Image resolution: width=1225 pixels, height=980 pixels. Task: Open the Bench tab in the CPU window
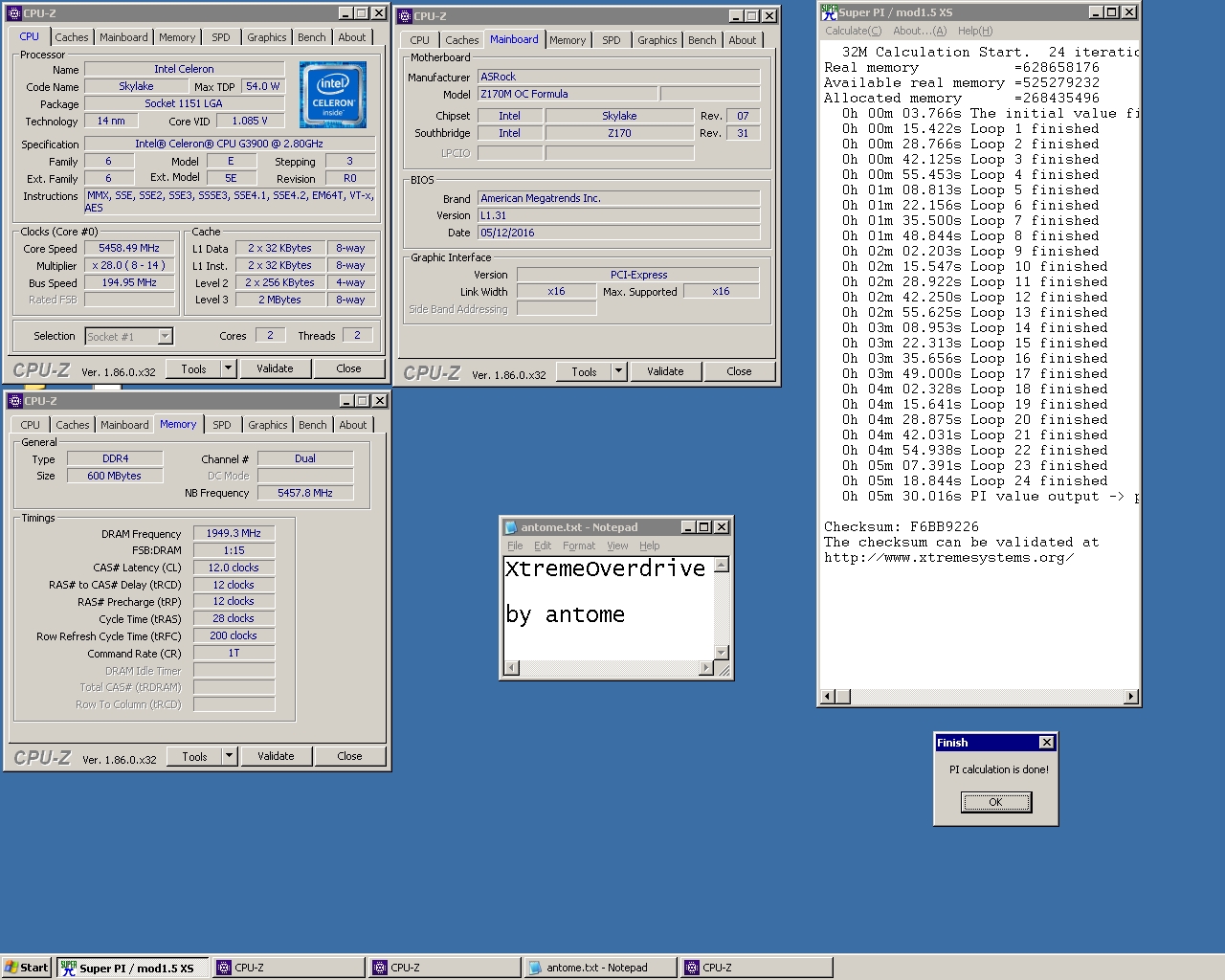(312, 37)
